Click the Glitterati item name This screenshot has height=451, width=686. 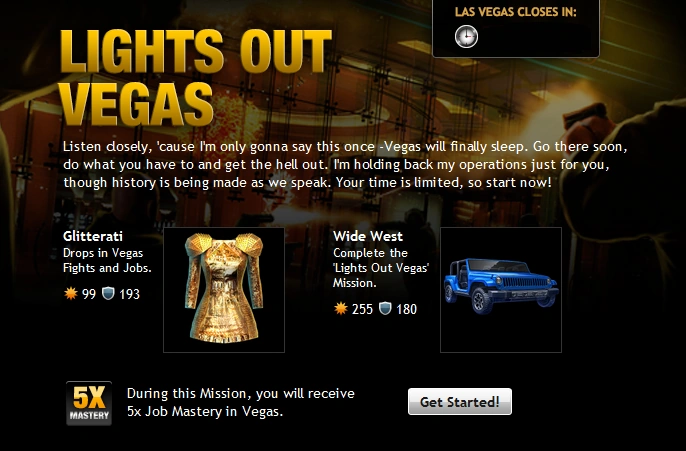tap(93, 236)
